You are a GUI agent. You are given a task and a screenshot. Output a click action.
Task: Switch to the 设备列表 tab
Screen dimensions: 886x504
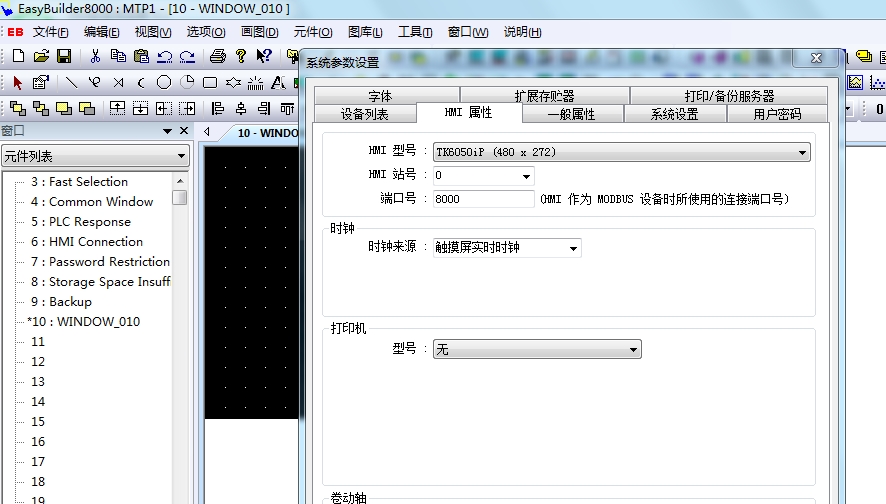[x=364, y=114]
